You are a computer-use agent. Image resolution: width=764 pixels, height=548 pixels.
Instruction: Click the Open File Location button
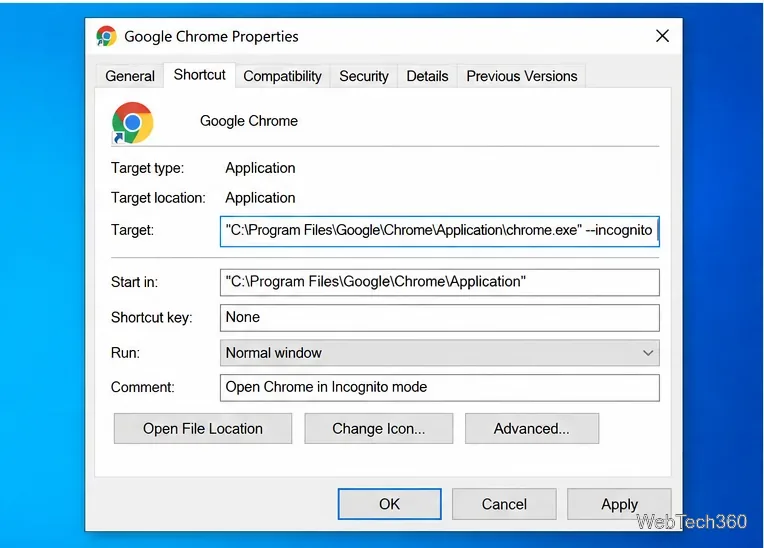tap(203, 429)
